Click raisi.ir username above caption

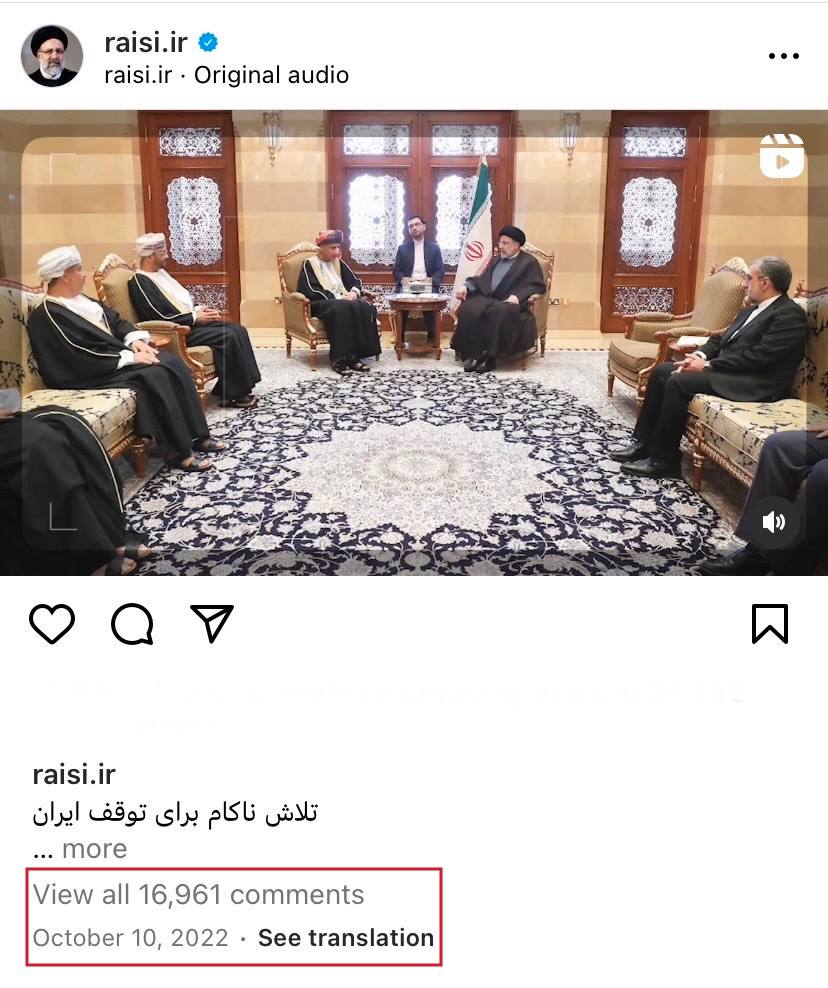74,774
